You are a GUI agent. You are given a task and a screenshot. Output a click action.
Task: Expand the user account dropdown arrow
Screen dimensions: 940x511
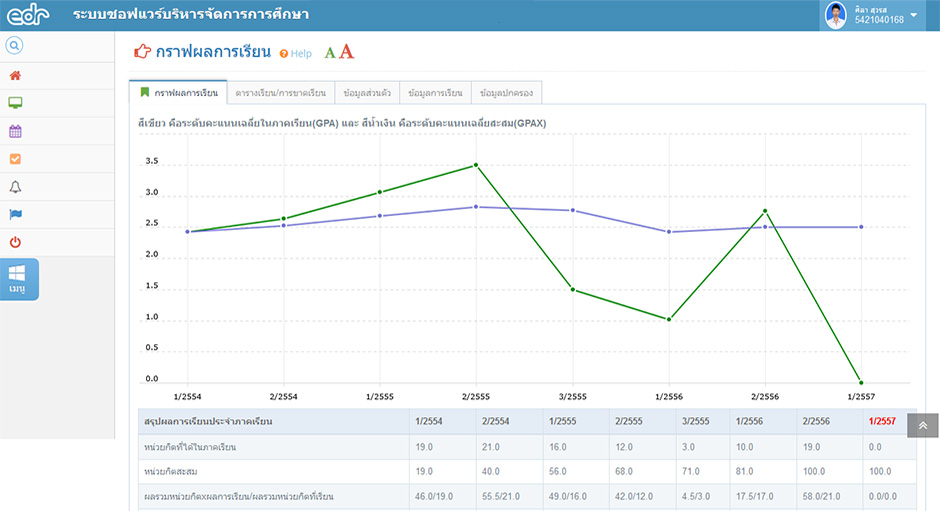914,15
